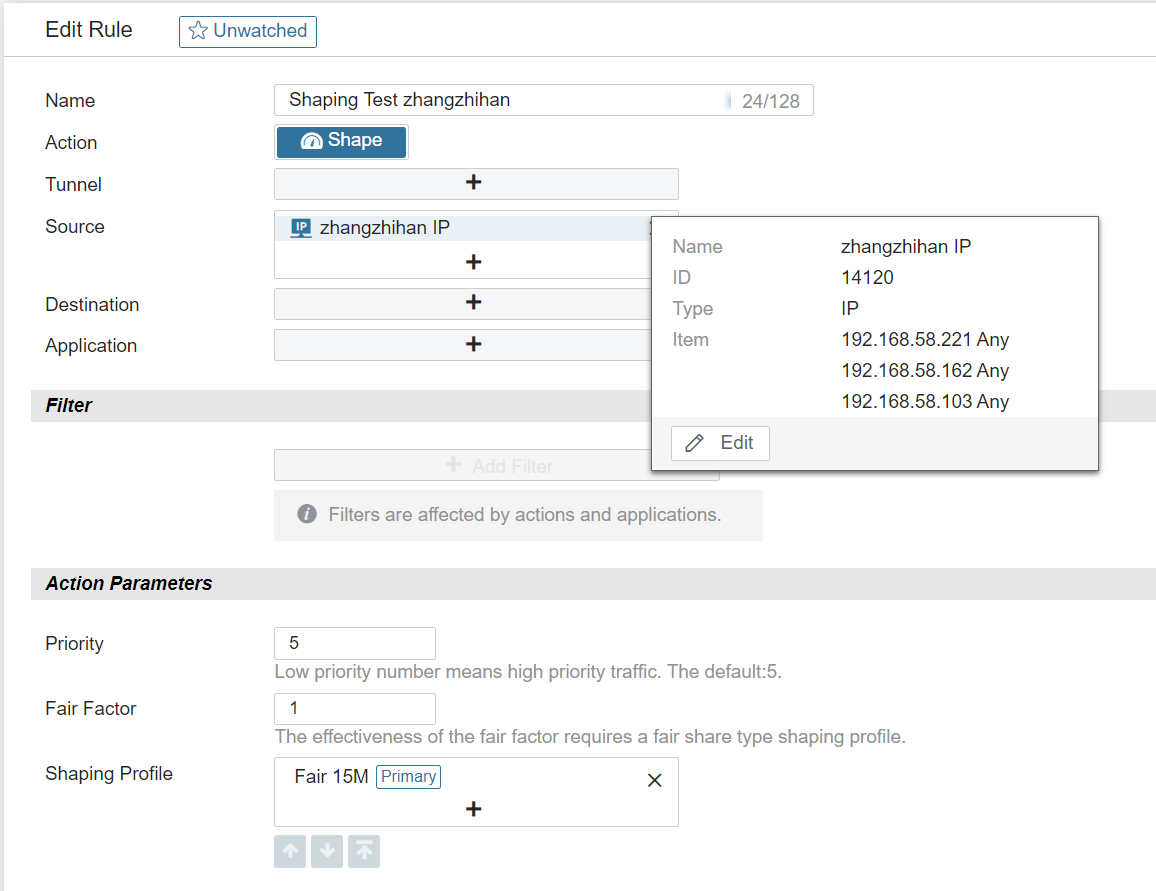Click the Priority input field
Viewport: 1156px width, 891px height.
[354, 643]
